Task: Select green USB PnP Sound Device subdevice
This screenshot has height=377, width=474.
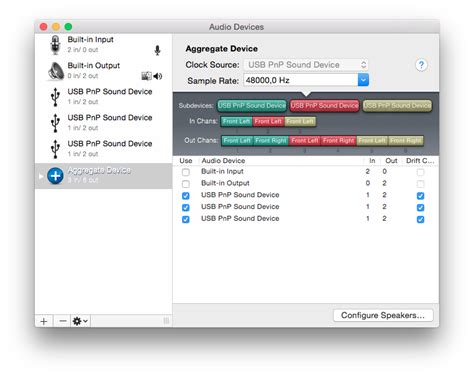Action: (x=252, y=105)
